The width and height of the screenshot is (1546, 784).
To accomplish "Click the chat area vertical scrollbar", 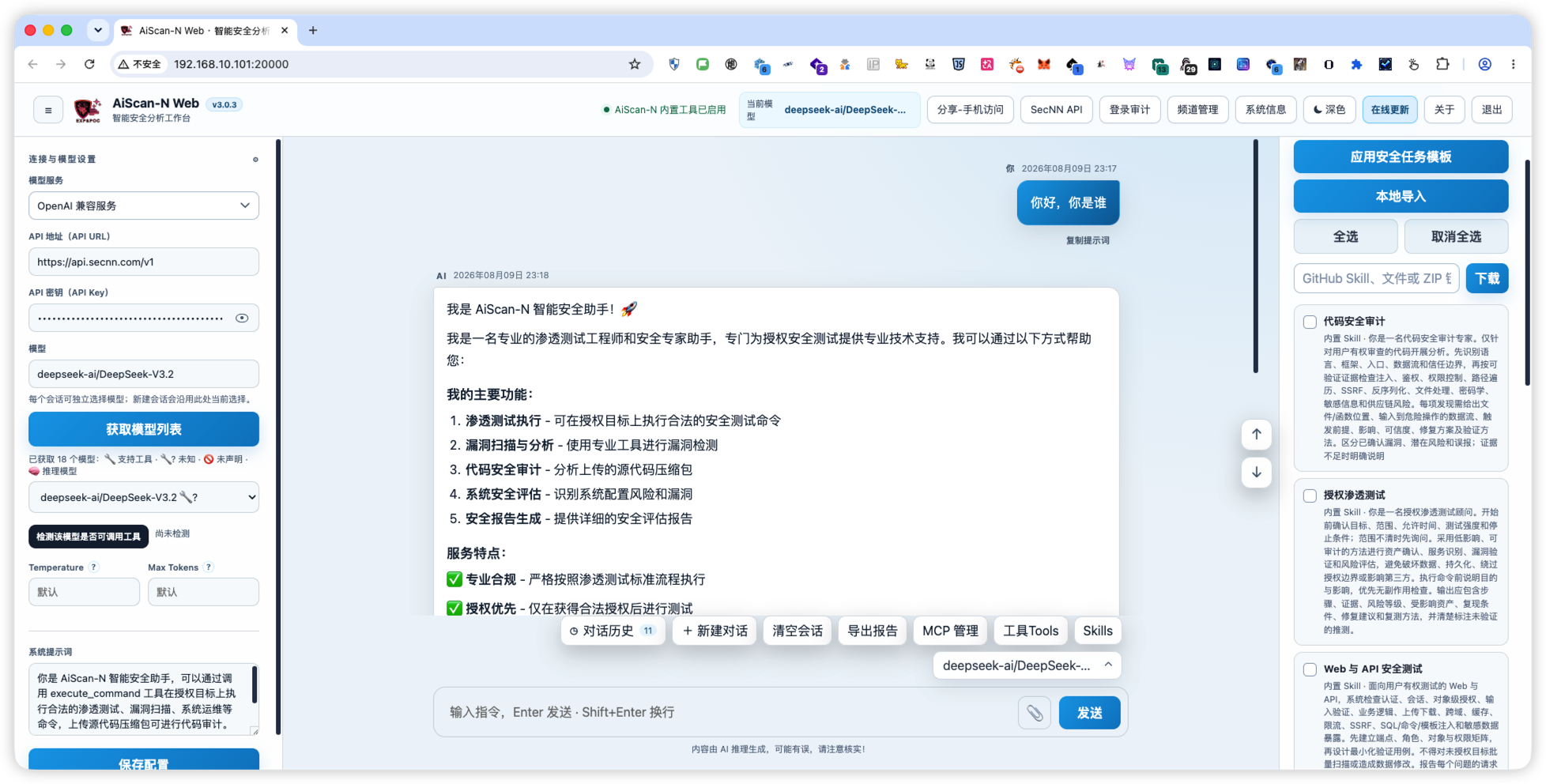I will [x=1255, y=256].
